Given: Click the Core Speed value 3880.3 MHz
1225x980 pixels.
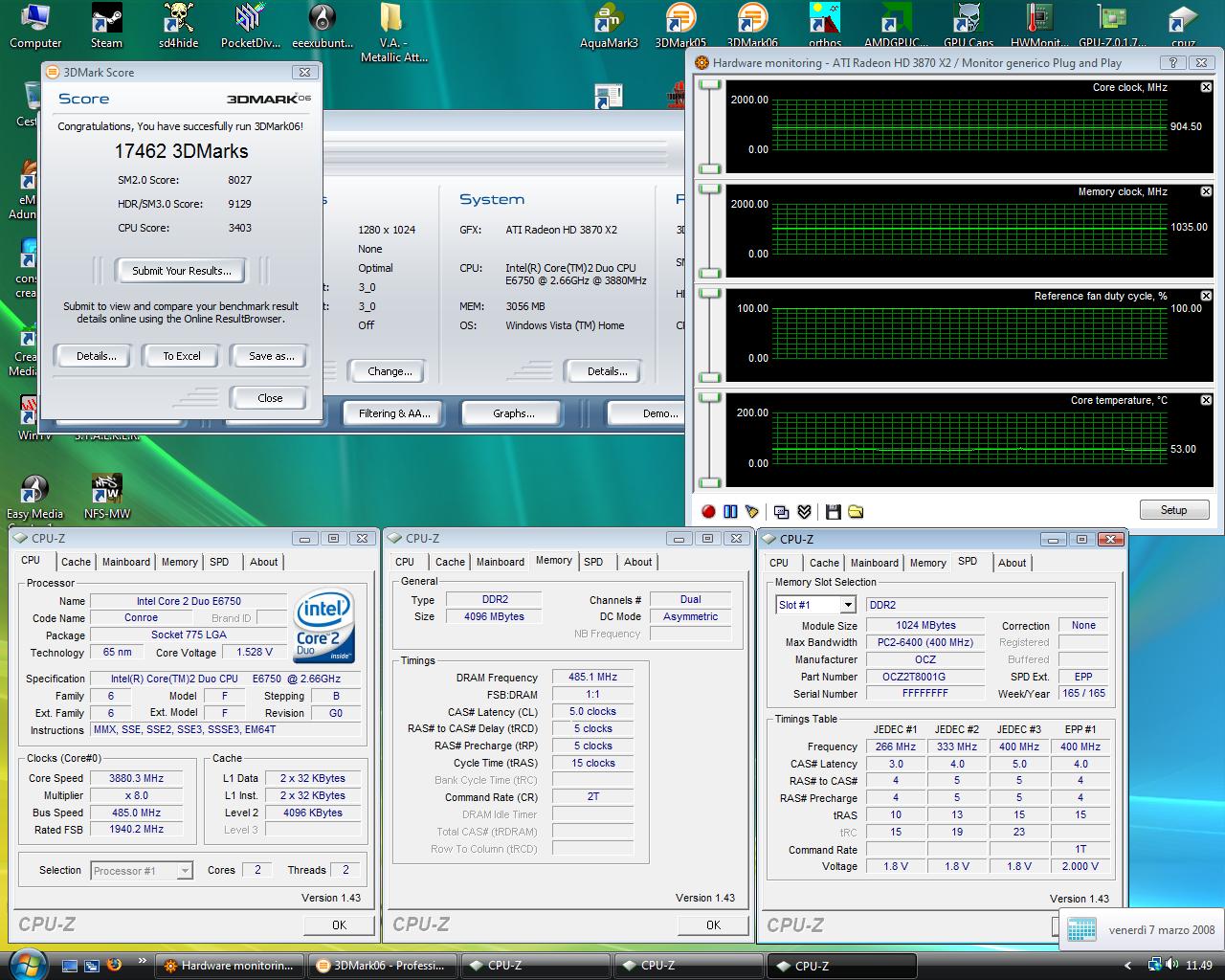Looking at the screenshot, I should click(137, 778).
